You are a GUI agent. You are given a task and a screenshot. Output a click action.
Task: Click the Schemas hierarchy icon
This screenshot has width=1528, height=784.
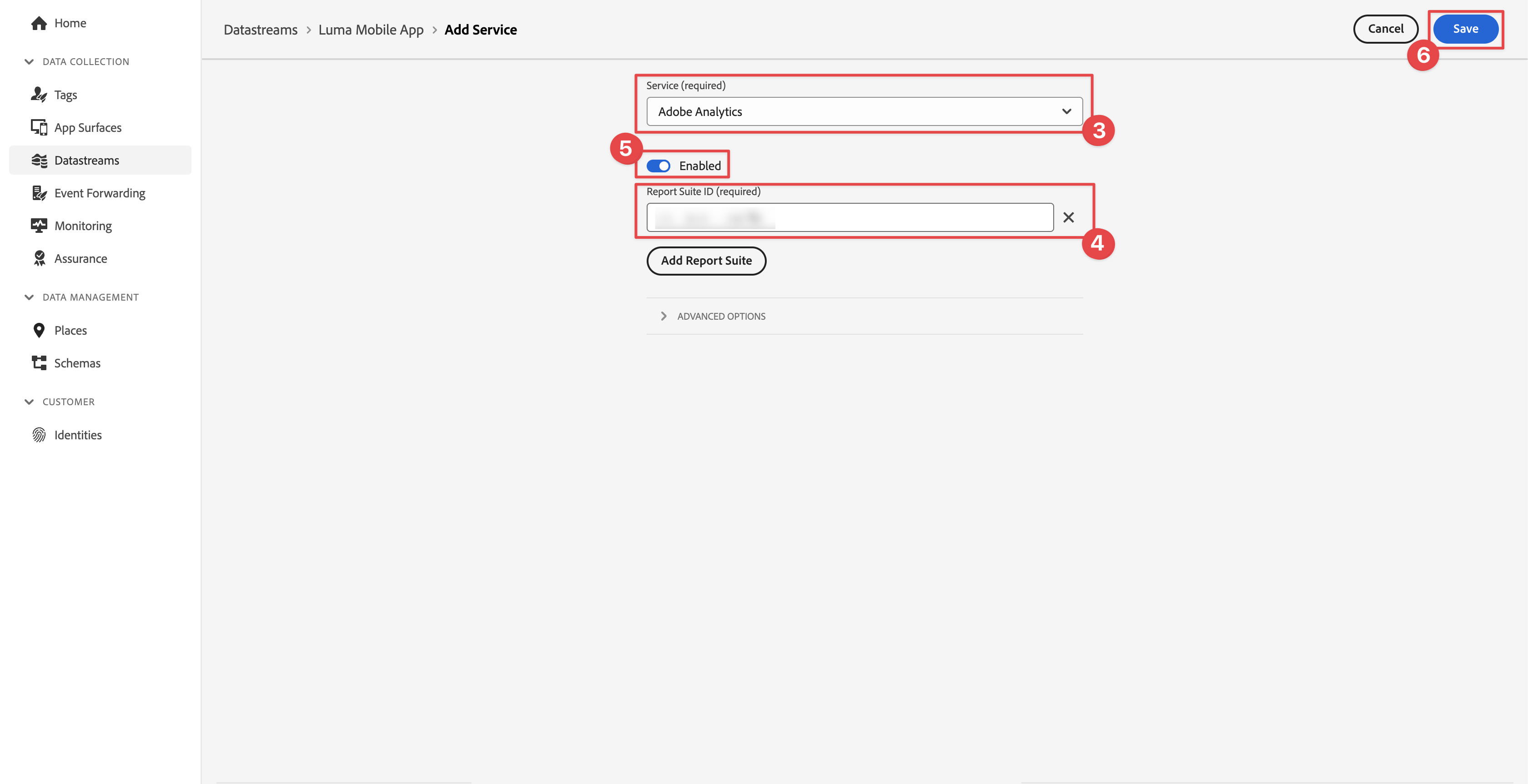39,363
